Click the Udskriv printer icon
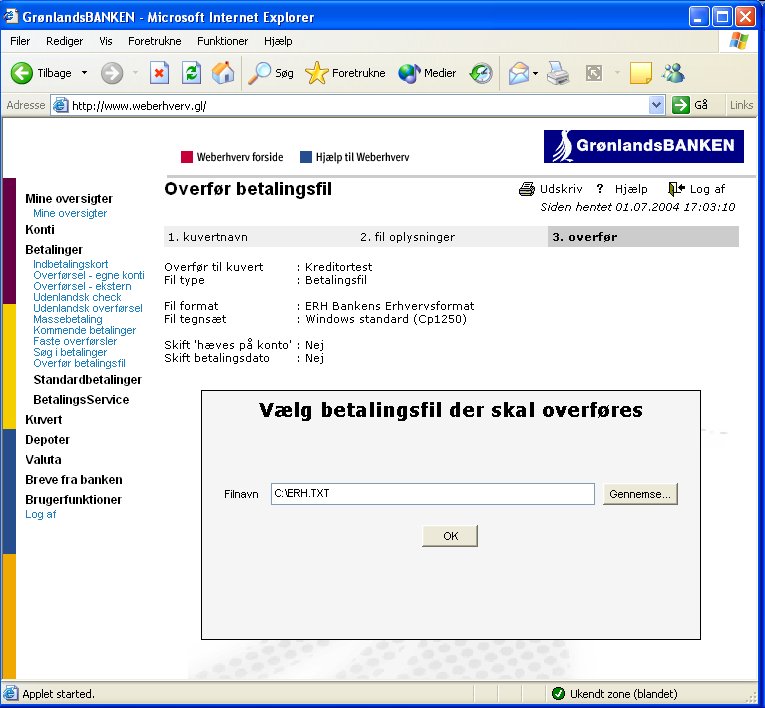Viewport: 765px width, 708px height. pyautogui.click(x=526, y=189)
